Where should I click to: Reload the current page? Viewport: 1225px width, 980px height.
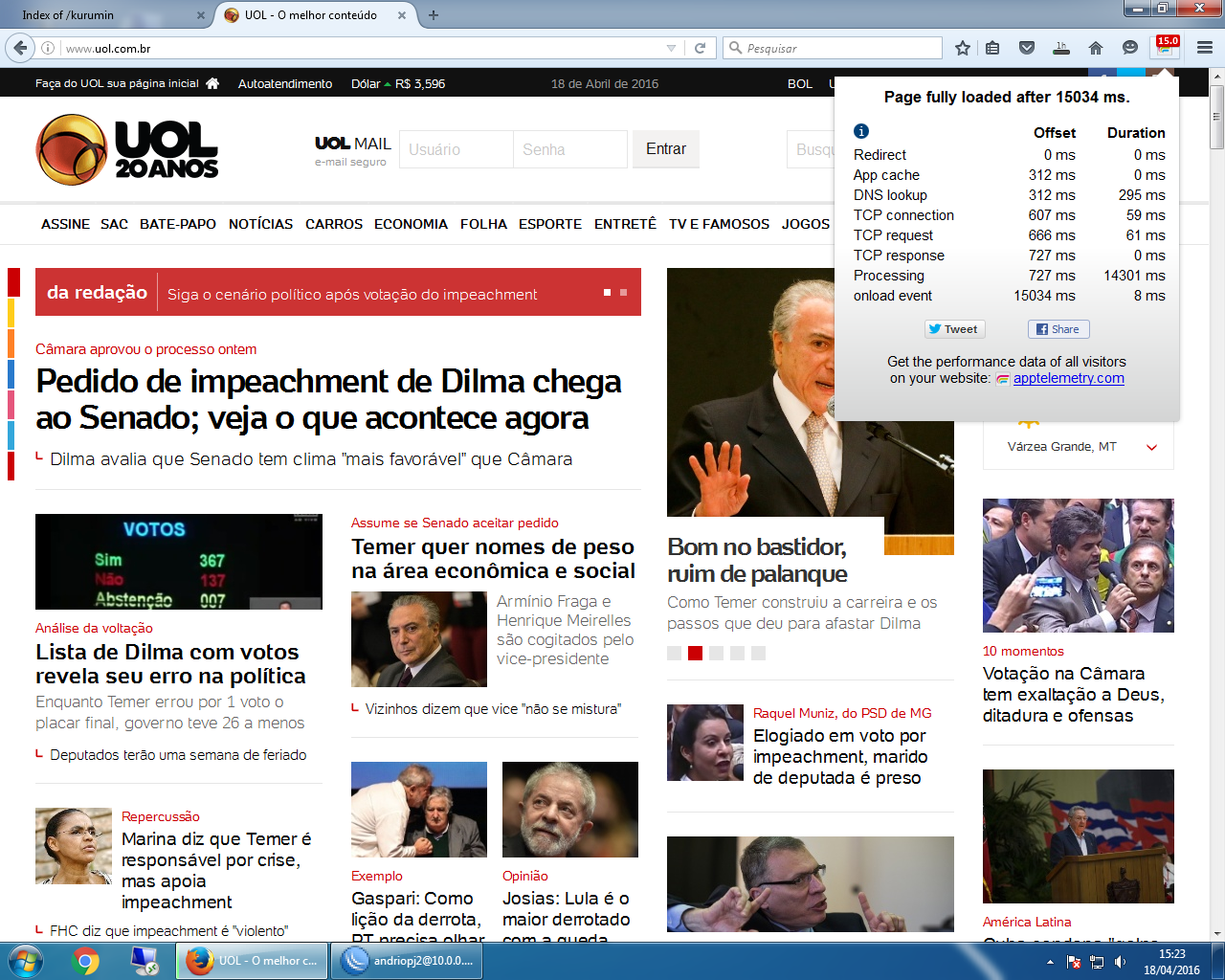pyautogui.click(x=701, y=48)
